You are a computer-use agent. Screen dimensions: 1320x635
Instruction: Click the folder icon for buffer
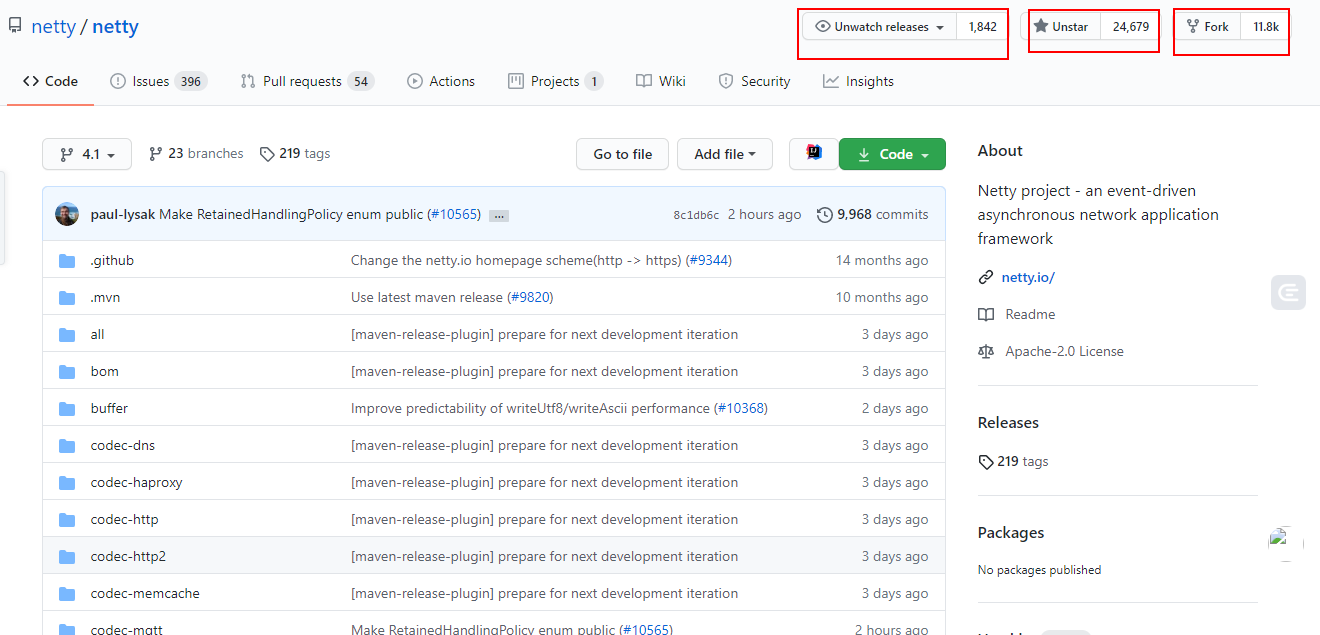click(x=67, y=409)
